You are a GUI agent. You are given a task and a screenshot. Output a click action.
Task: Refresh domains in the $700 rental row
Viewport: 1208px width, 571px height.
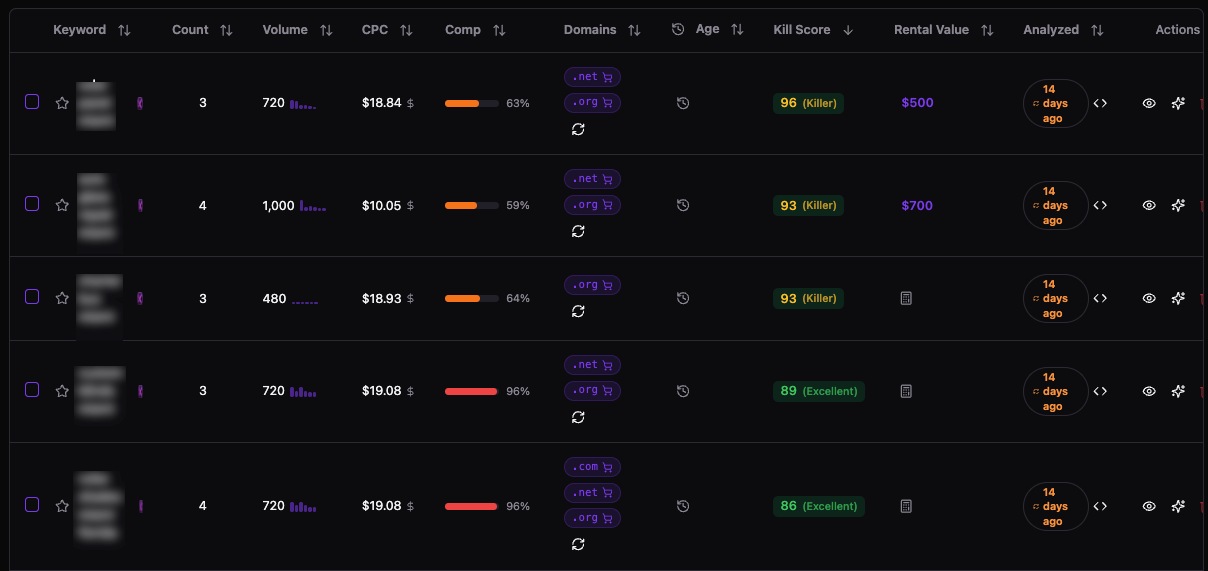tap(578, 231)
